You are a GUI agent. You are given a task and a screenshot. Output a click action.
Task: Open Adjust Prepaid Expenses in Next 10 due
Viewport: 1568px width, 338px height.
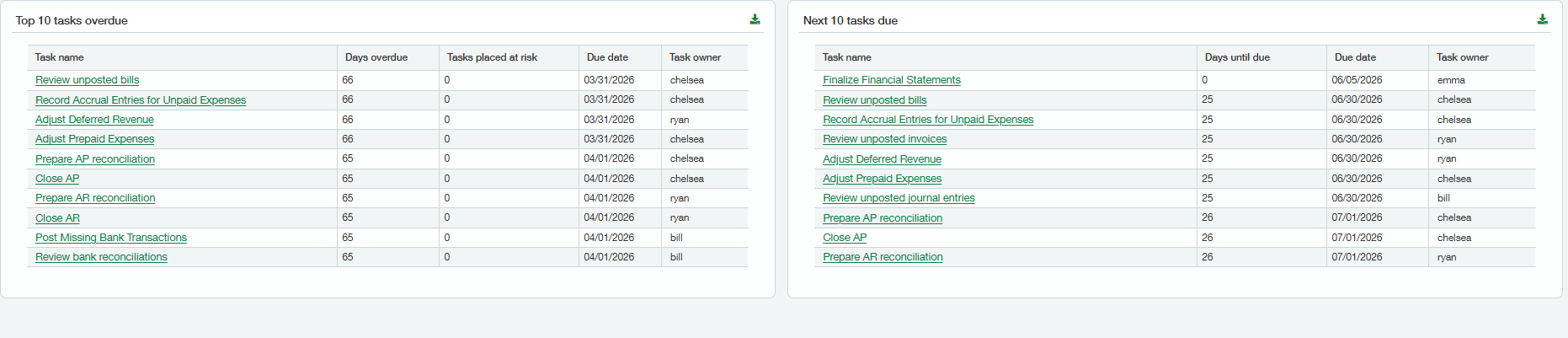point(882,179)
